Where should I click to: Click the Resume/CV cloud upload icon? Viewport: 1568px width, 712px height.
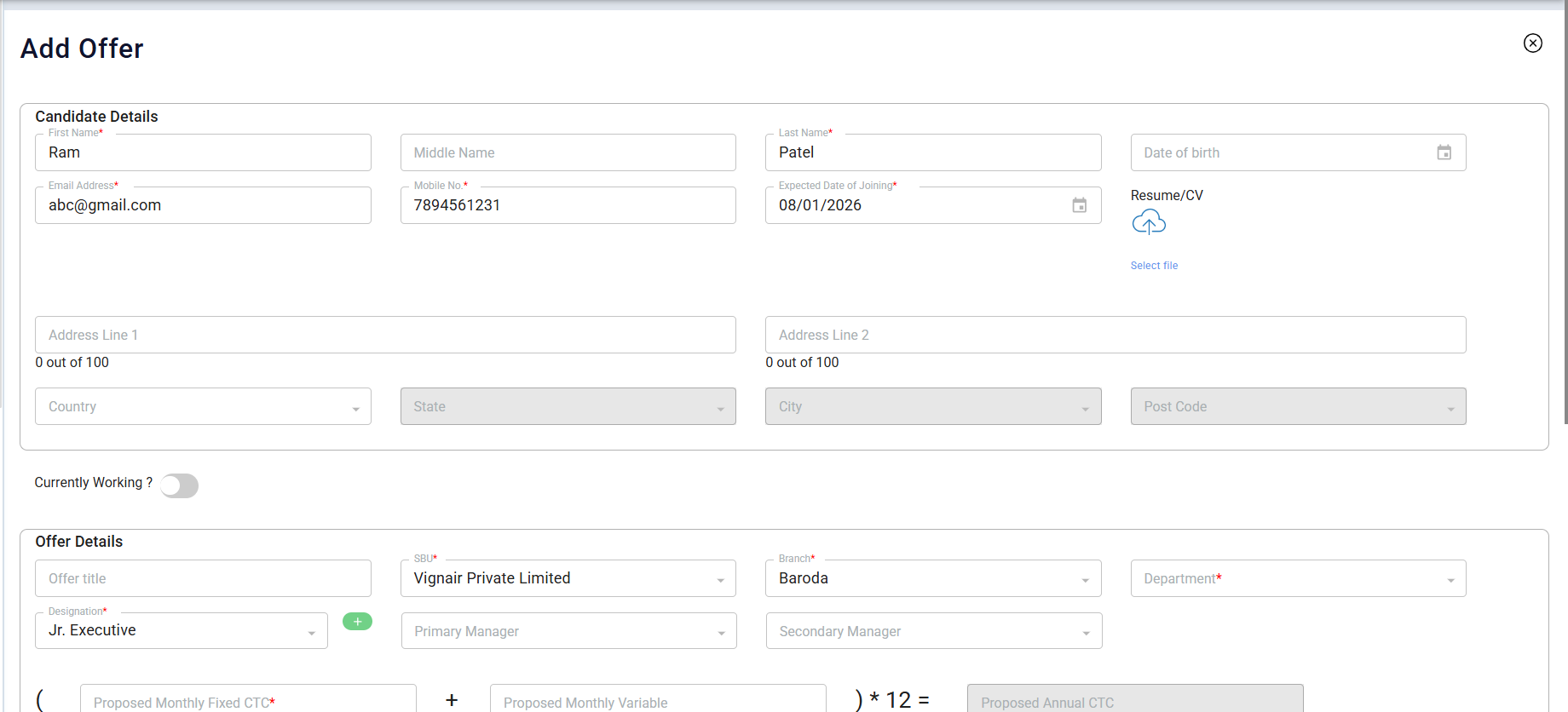tap(1149, 222)
